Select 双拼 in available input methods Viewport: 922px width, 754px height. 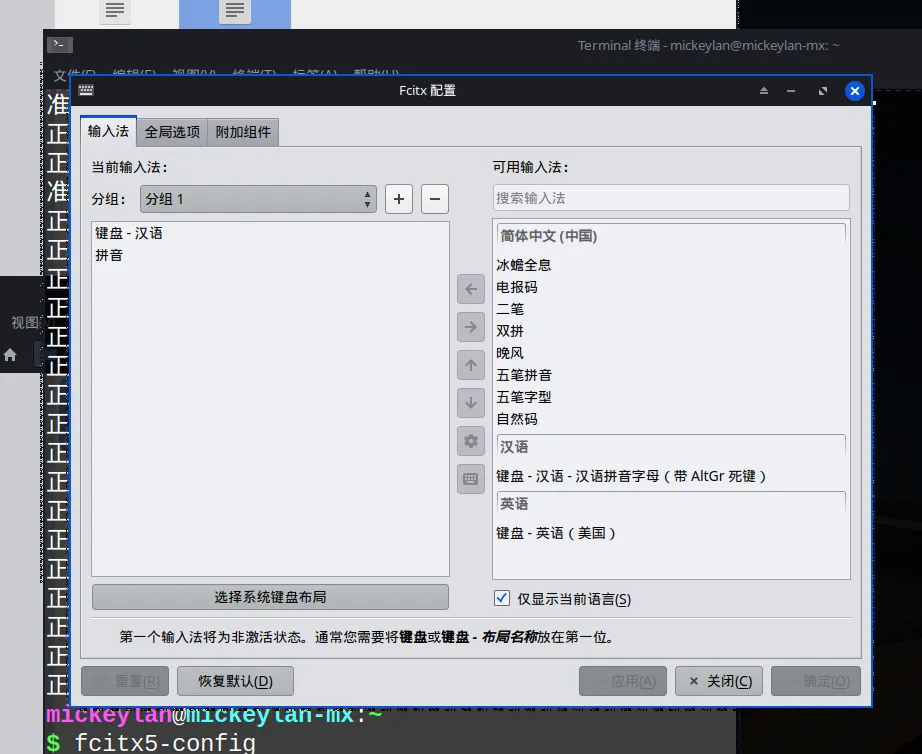[671, 331]
